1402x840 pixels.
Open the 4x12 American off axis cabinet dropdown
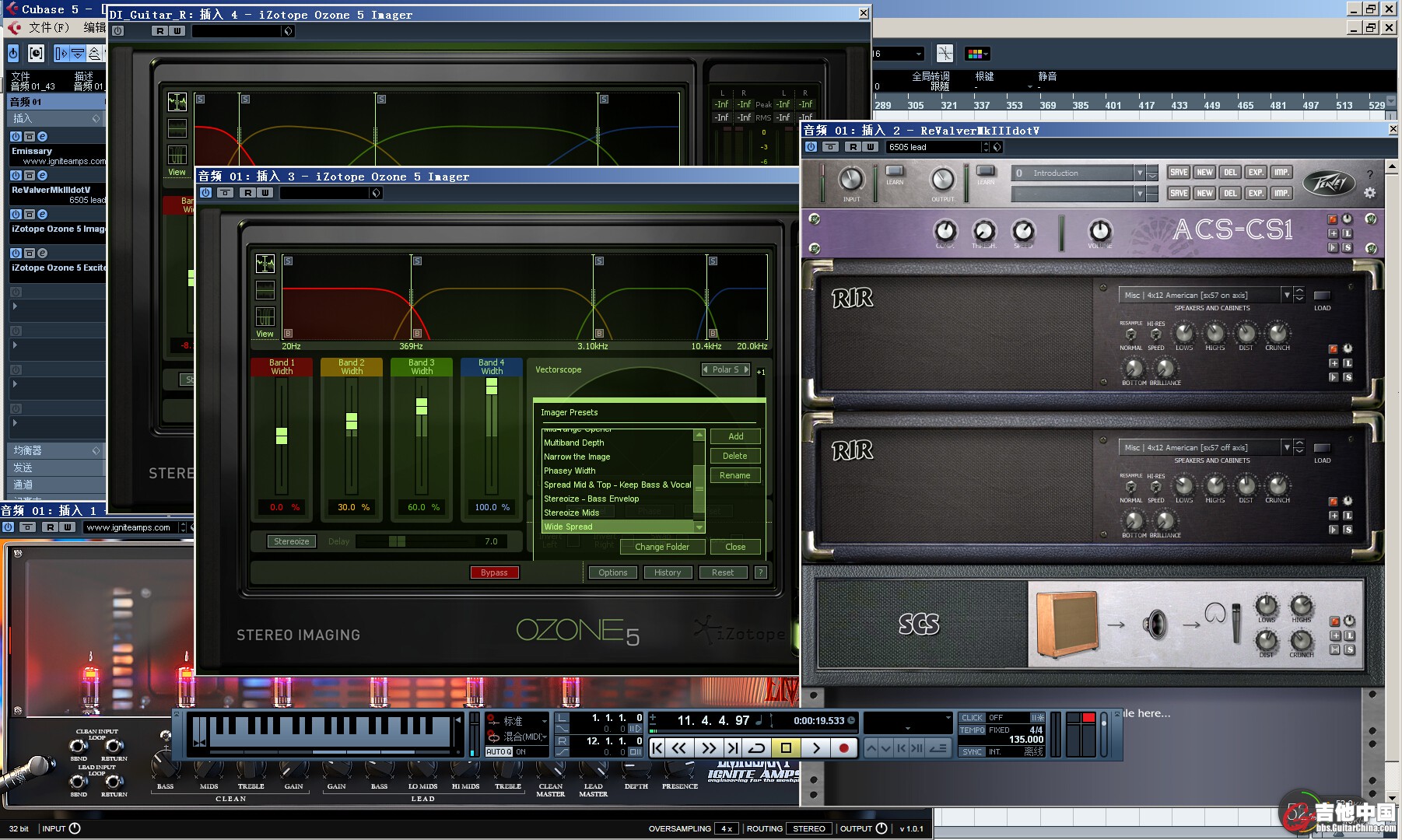(x=1287, y=447)
